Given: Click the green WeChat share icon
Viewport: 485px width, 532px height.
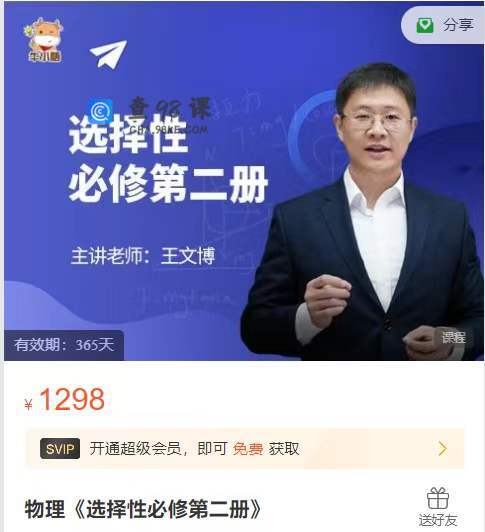Looking at the screenshot, I should [425, 26].
